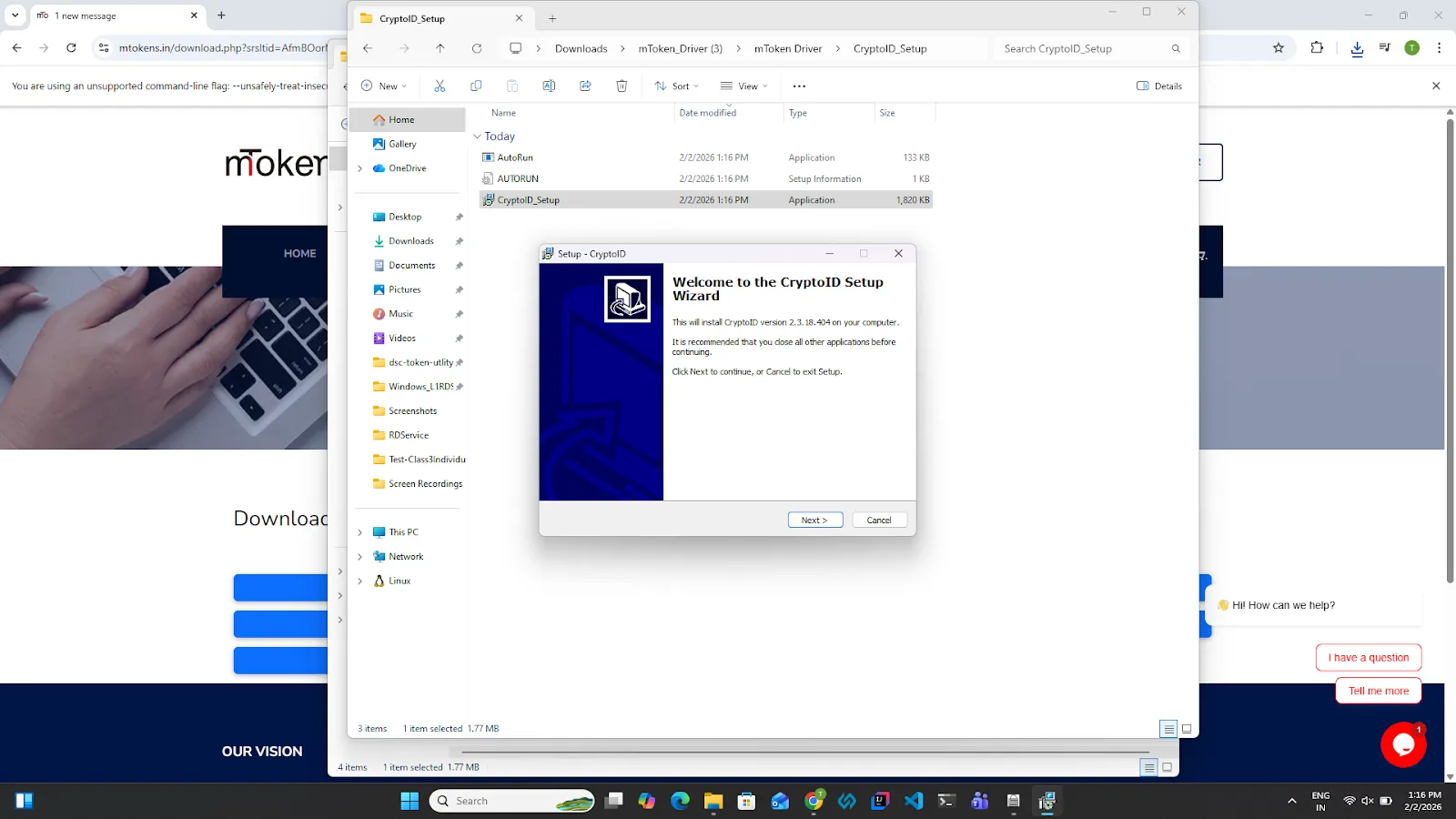The height and width of the screenshot is (819, 1456).
Task: Open Chrome extensions puzzle icon
Action: pyautogui.click(x=1317, y=47)
